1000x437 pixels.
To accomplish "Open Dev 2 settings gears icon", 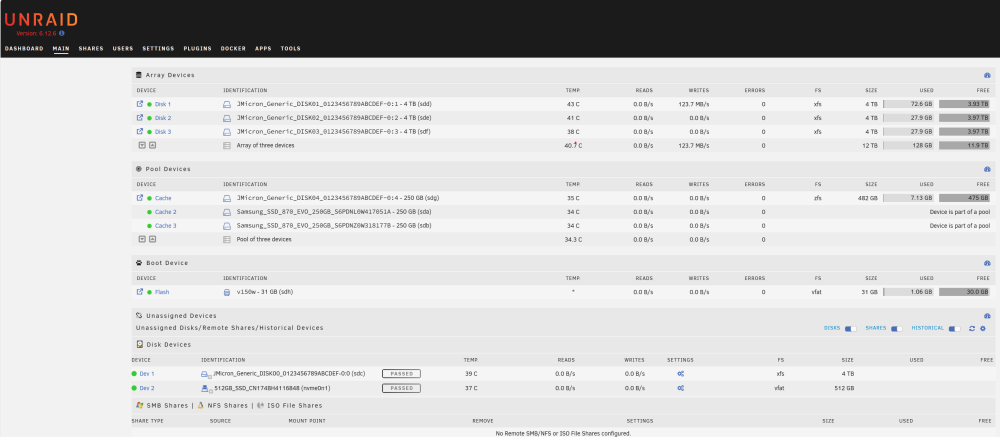I will click(x=680, y=388).
